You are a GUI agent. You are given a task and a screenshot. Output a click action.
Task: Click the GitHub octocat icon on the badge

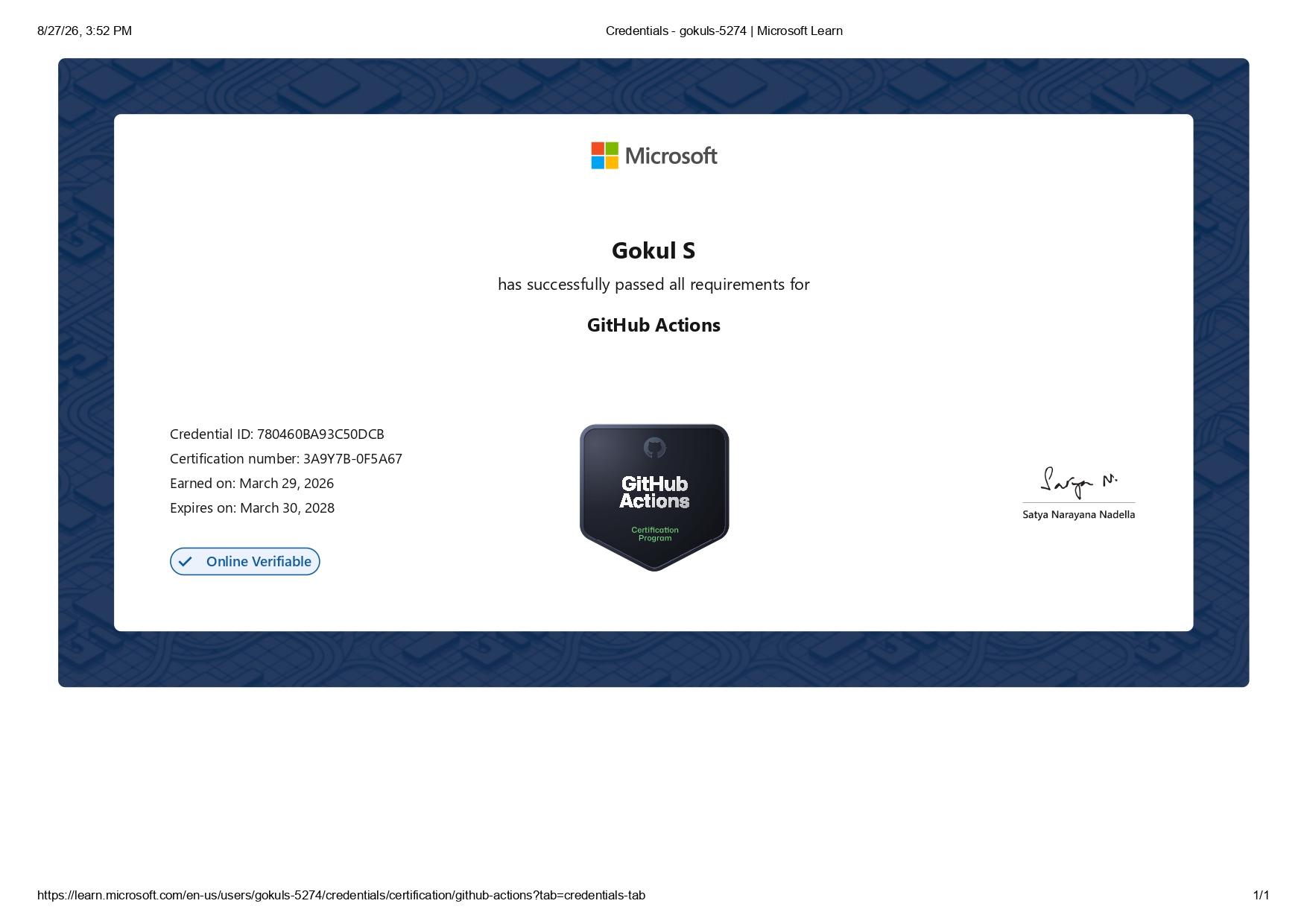(654, 448)
